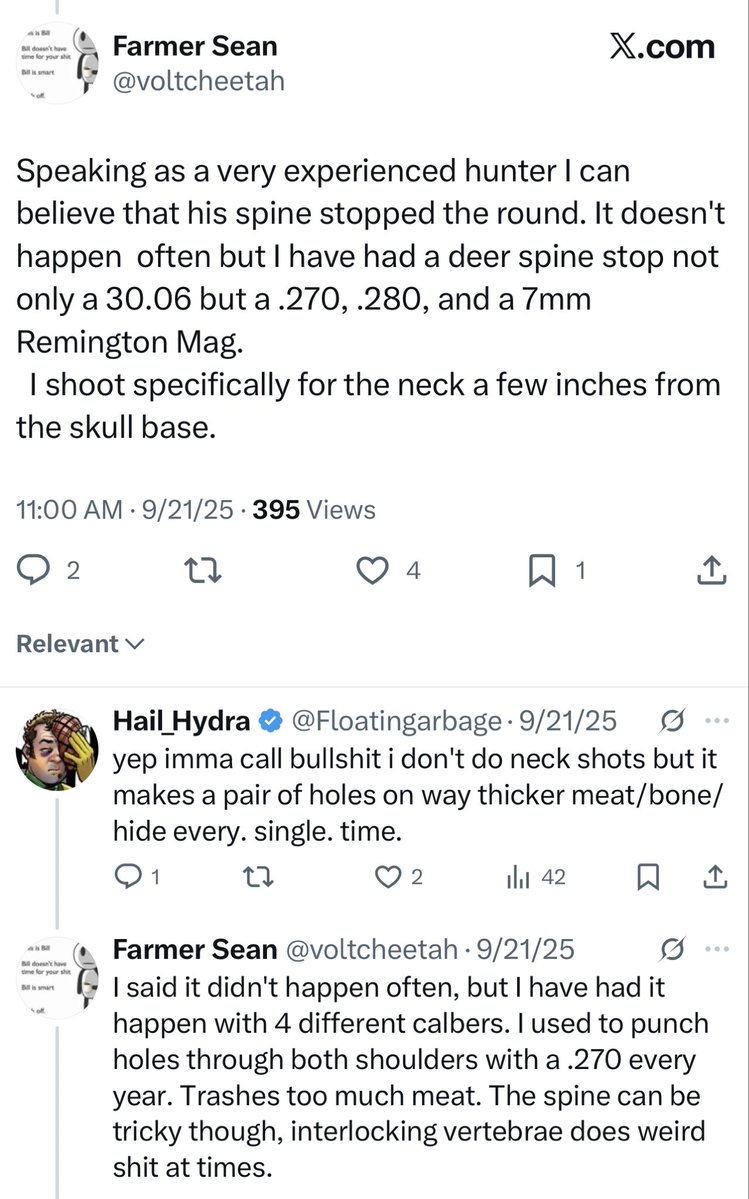Screen dimensions: 749x1199
Task: Share the main post via share icon
Action: (x=710, y=571)
